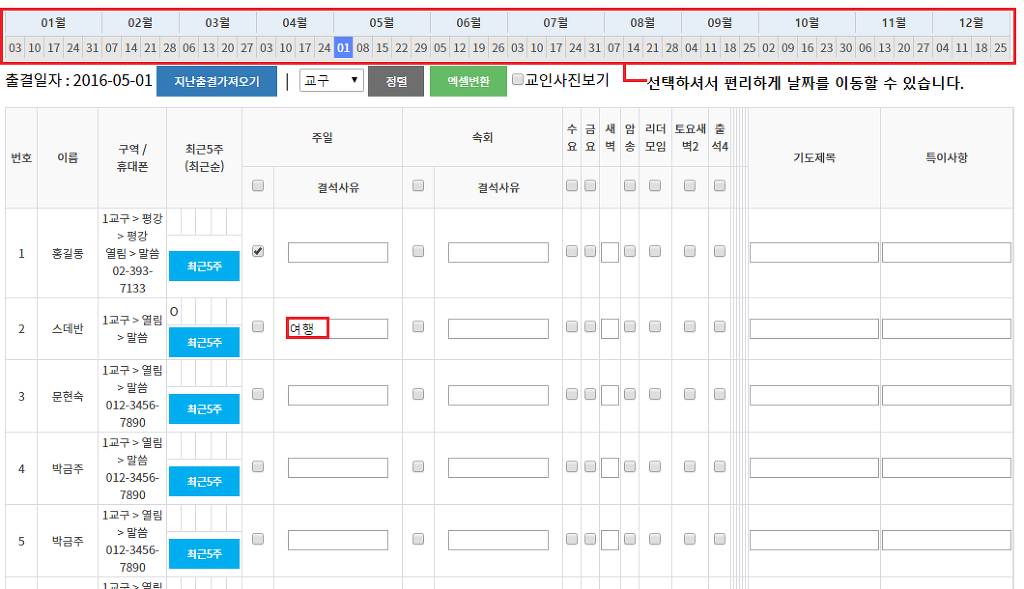Check 스데반's 리더모임 checkbox
Screen dimensions: 1024x589
(x=655, y=326)
